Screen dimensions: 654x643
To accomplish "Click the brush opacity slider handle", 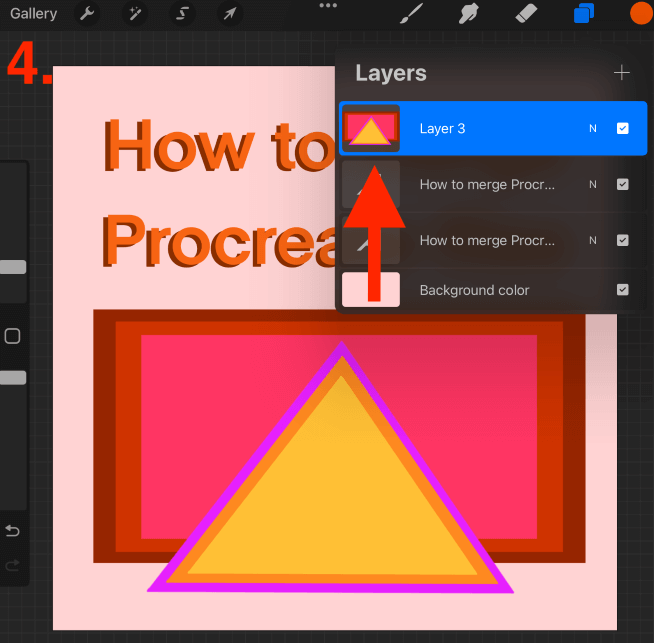I will point(13,378).
